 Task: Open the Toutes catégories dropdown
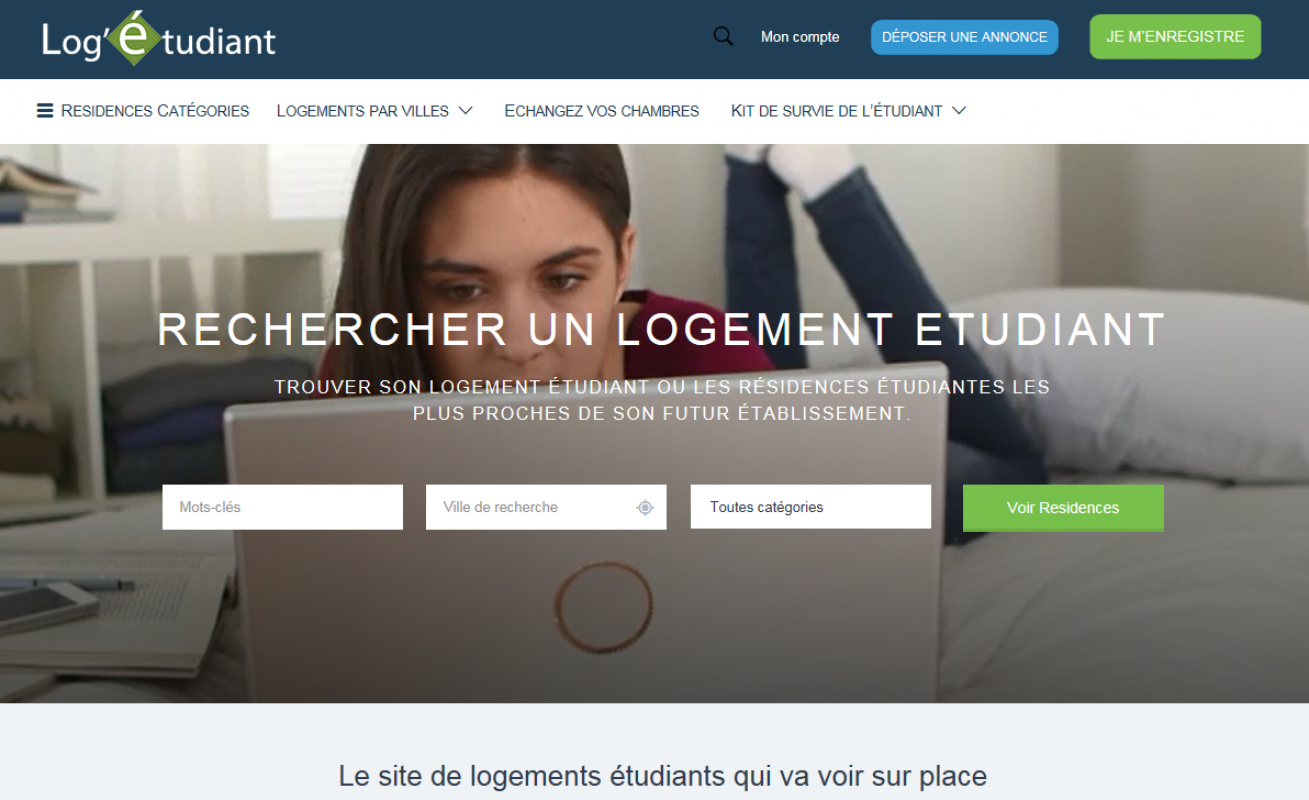point(811,507)
